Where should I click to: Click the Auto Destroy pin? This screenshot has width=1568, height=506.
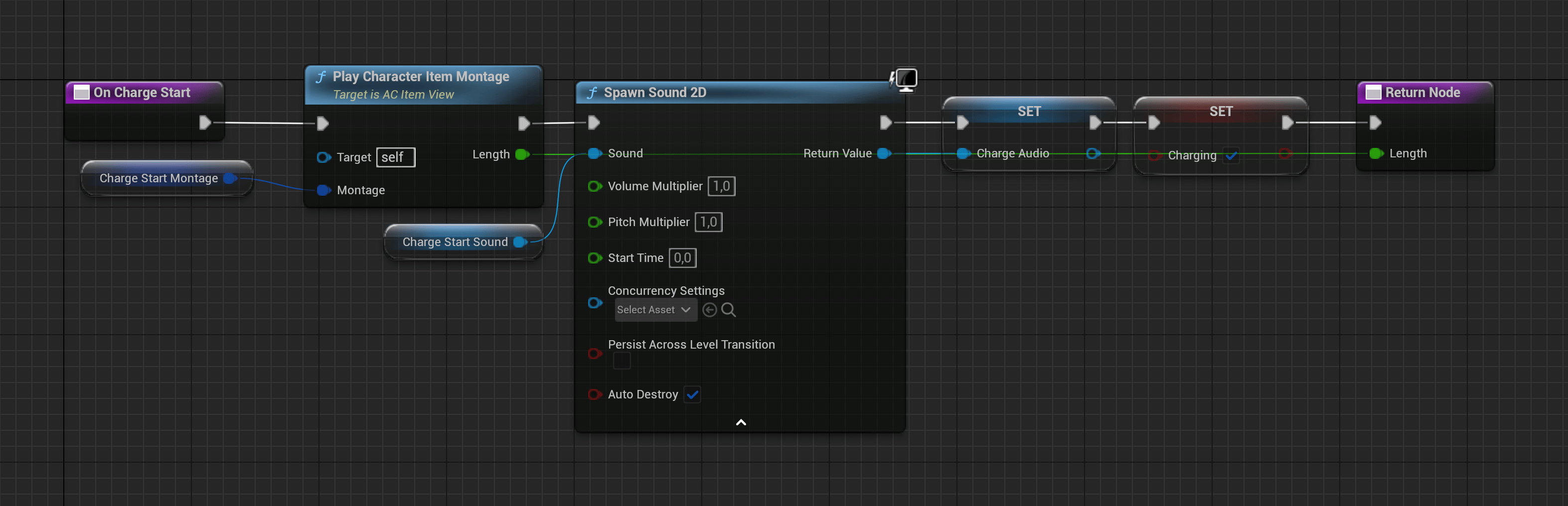pos(595,394)
